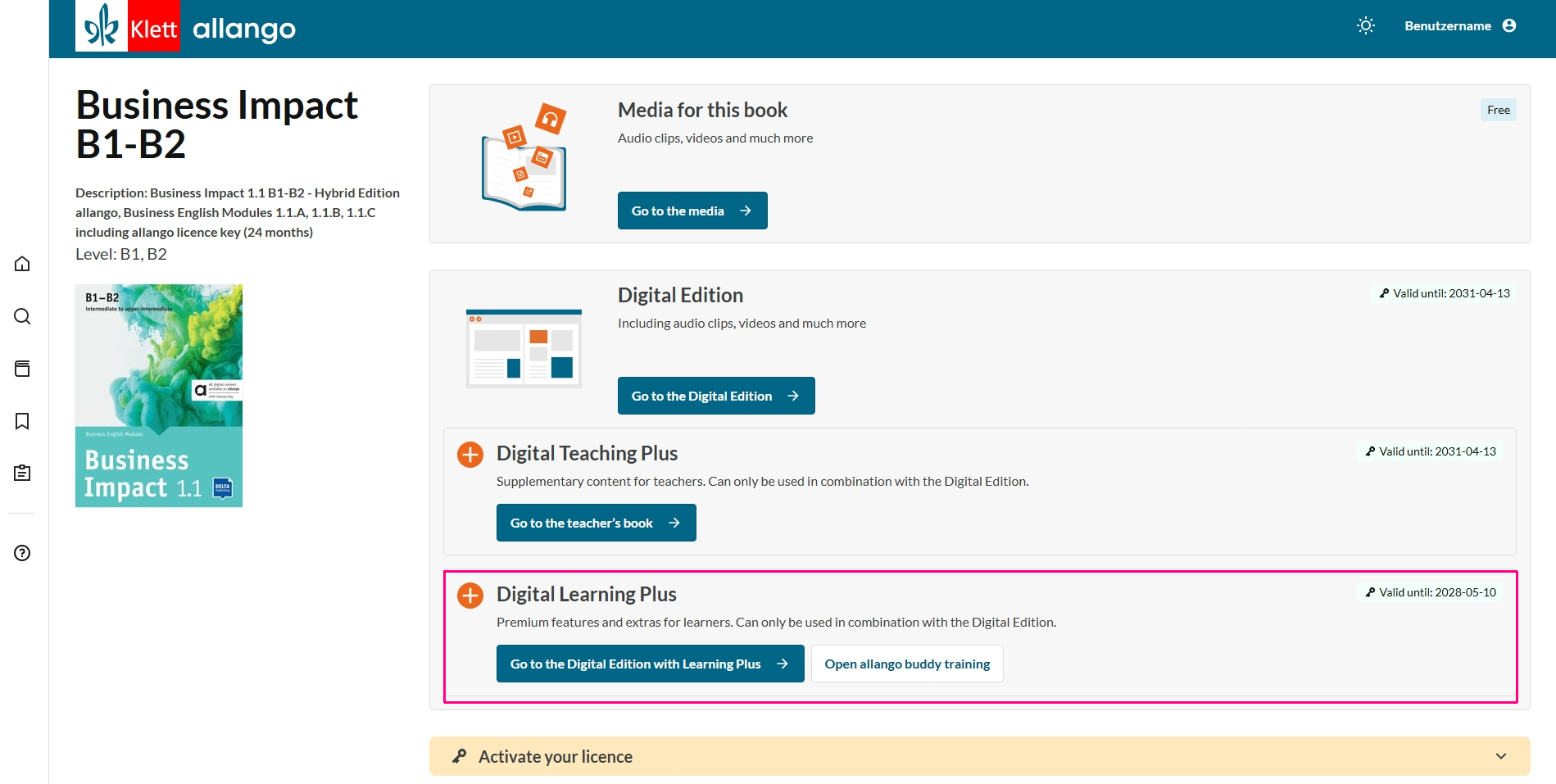This screenshot has height=784, width=1556.
Task: Open search from the sidebar magnifier icon
Action: point(22,316)
